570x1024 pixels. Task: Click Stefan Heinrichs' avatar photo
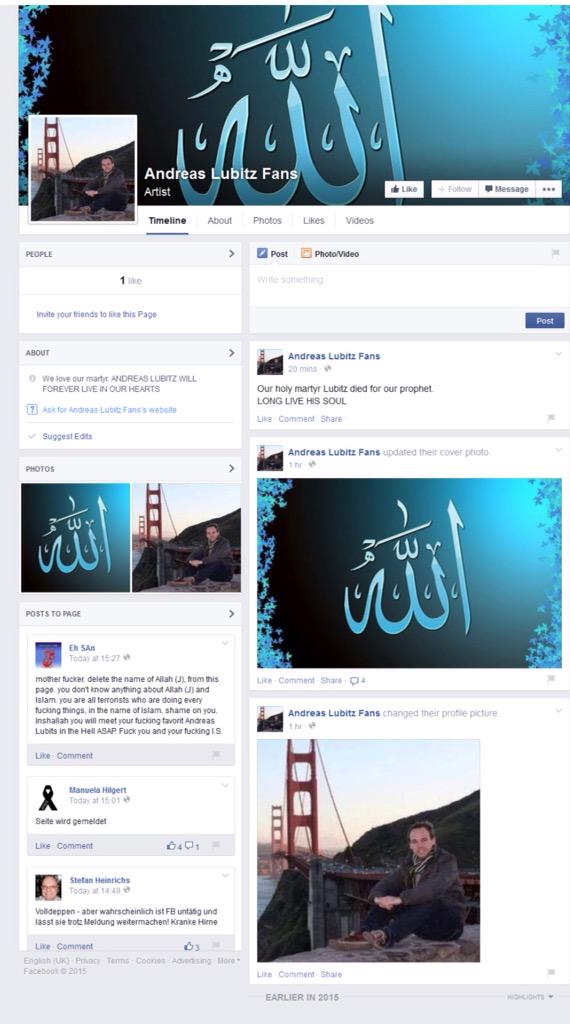point(48,888)
